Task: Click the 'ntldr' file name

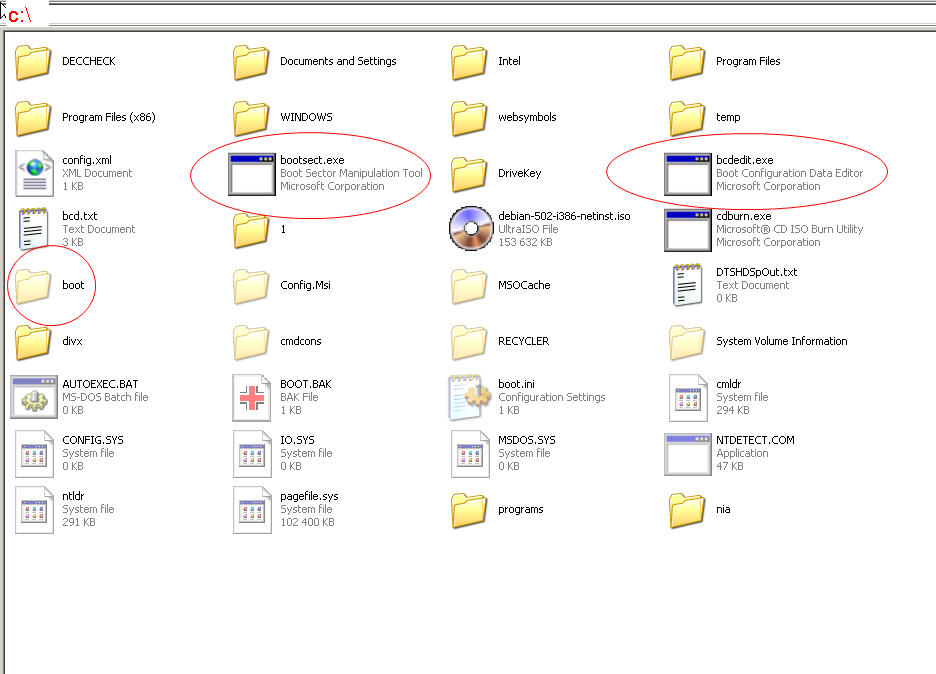Action: click(x=73, y=496)
